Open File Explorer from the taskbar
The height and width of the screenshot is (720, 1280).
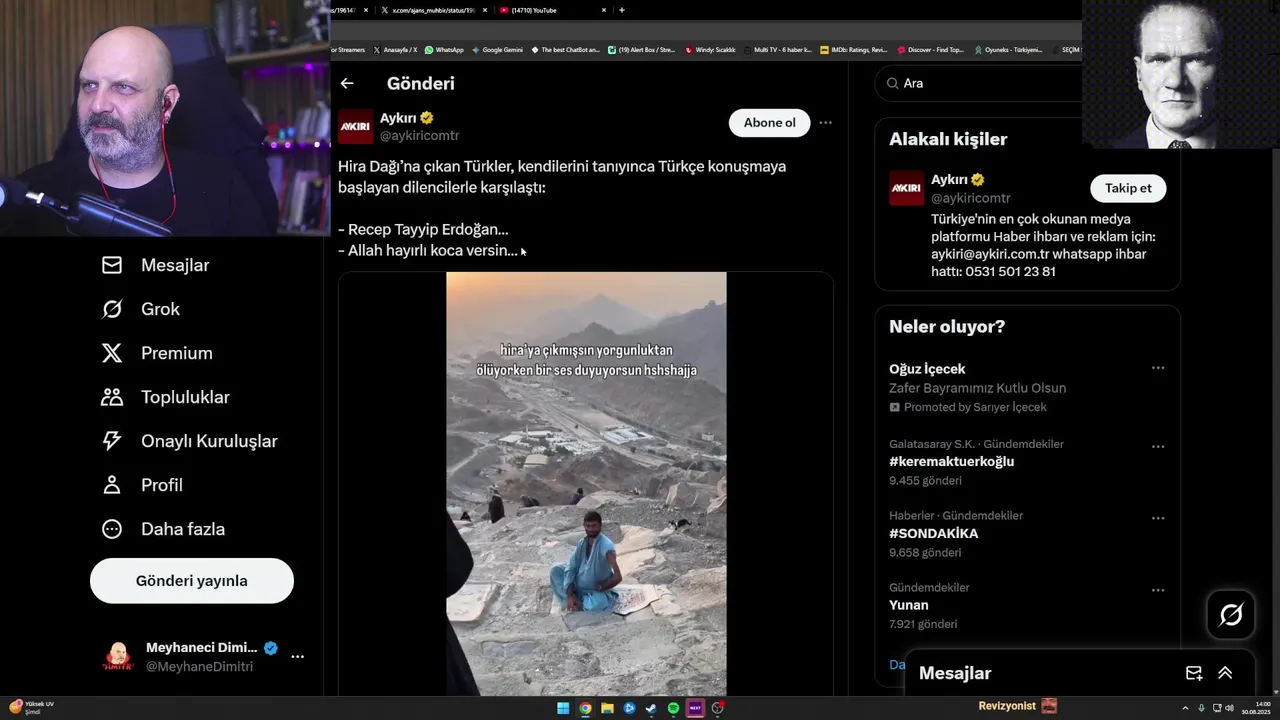pos(607,708)
